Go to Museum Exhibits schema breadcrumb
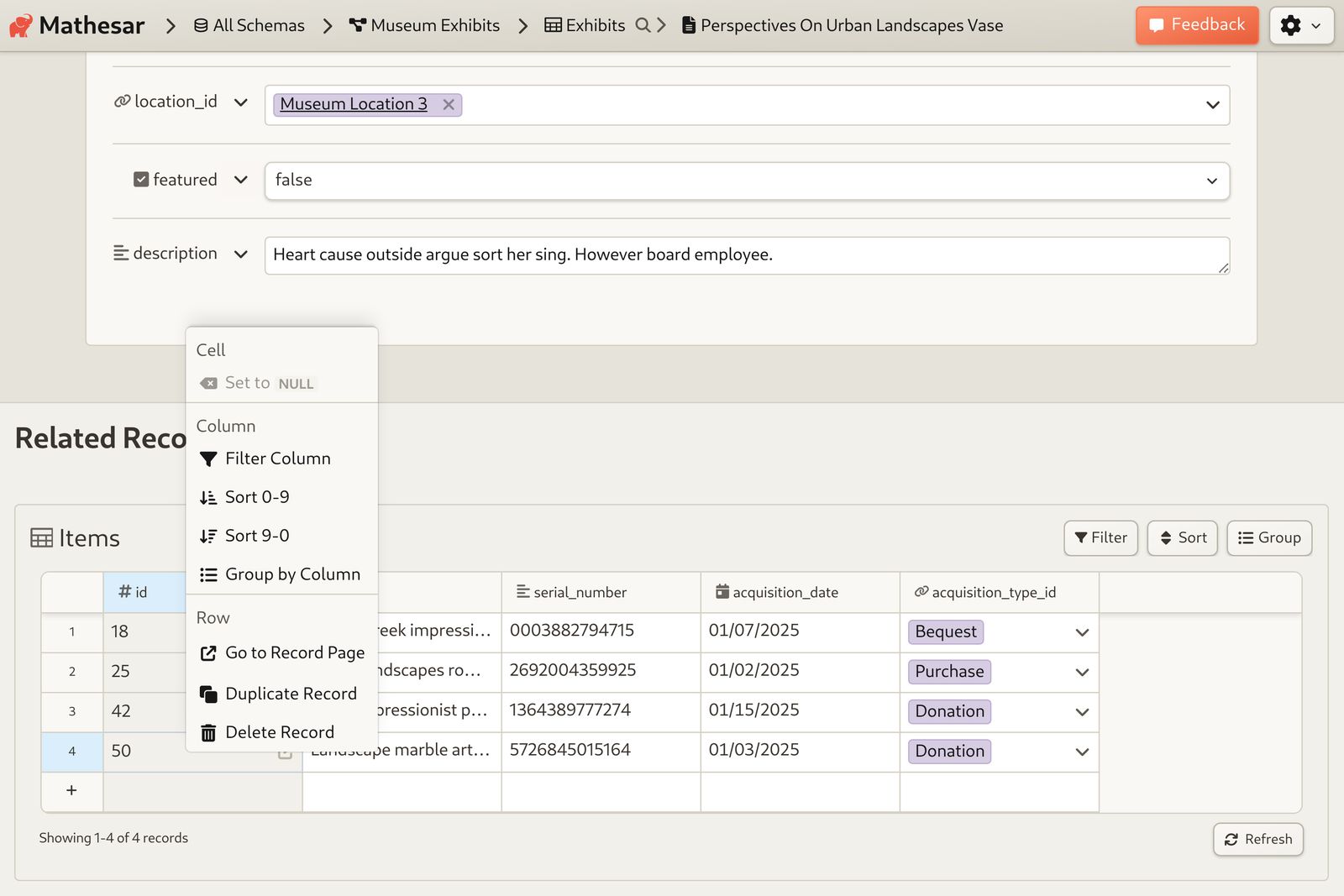 click(424, 25)
